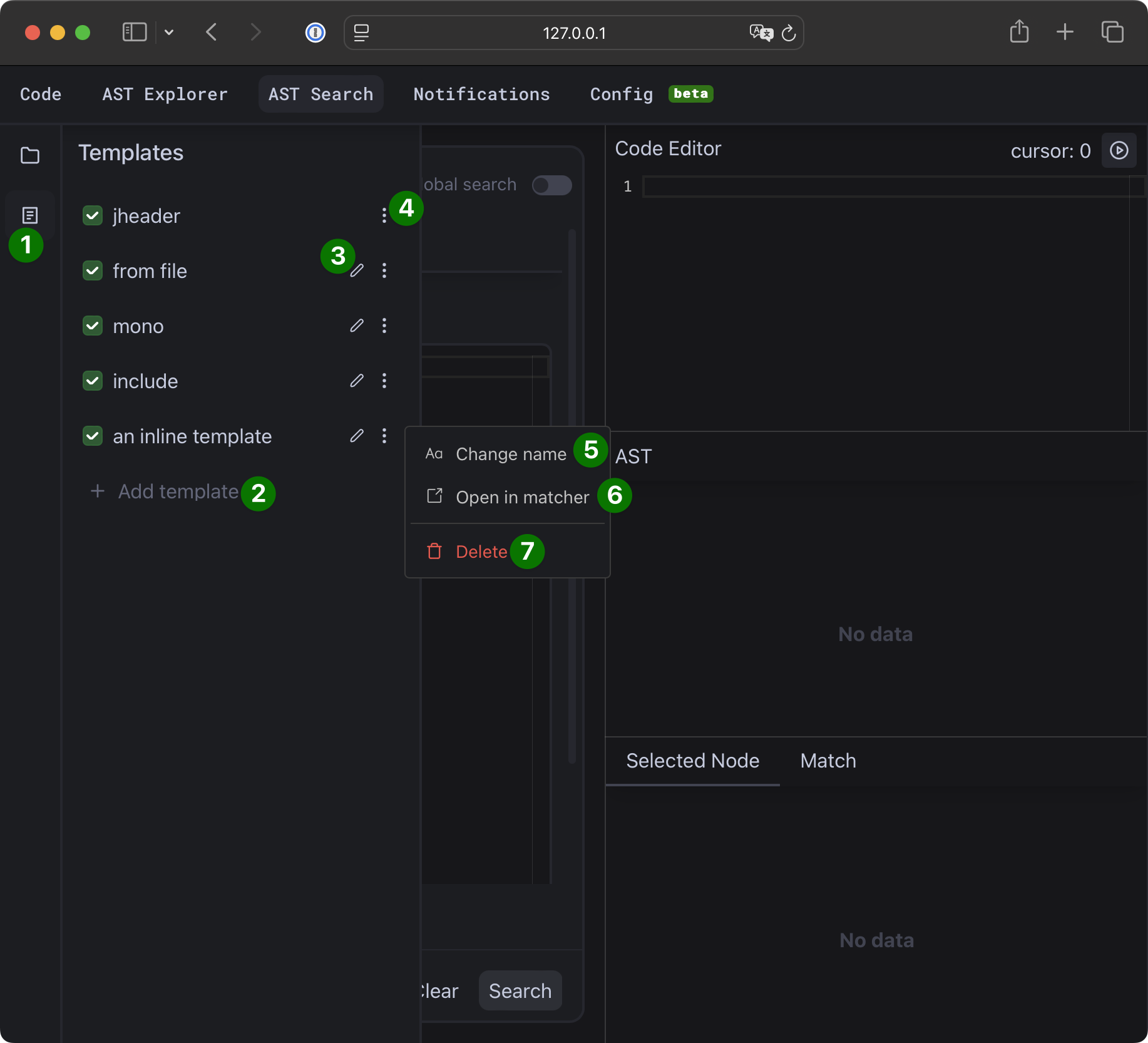
Task: Go forward with the forward arrow
Action: pyautogui.click(x=255, y=32)
